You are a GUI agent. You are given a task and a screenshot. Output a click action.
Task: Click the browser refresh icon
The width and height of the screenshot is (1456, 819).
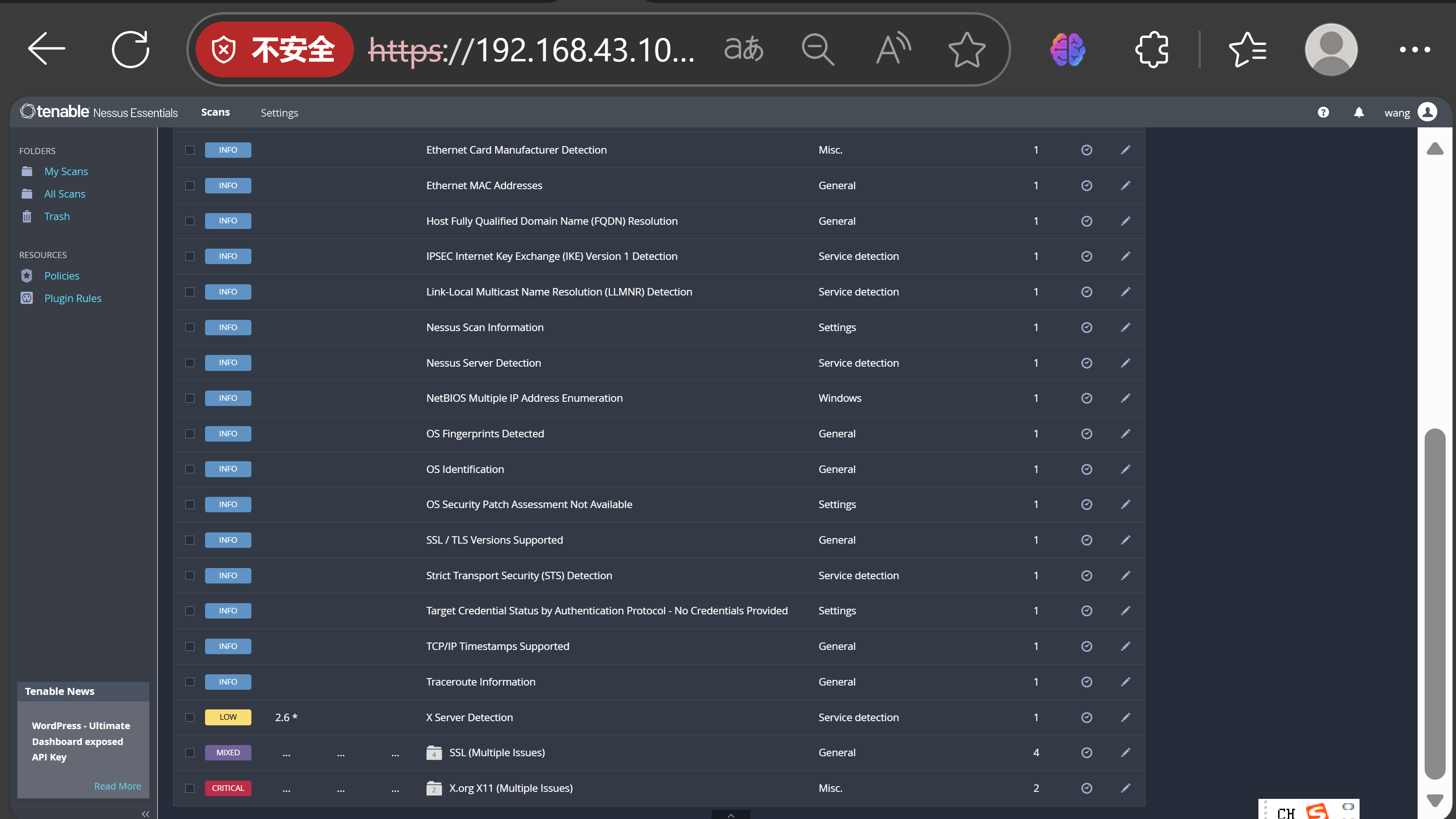(130, 50)
